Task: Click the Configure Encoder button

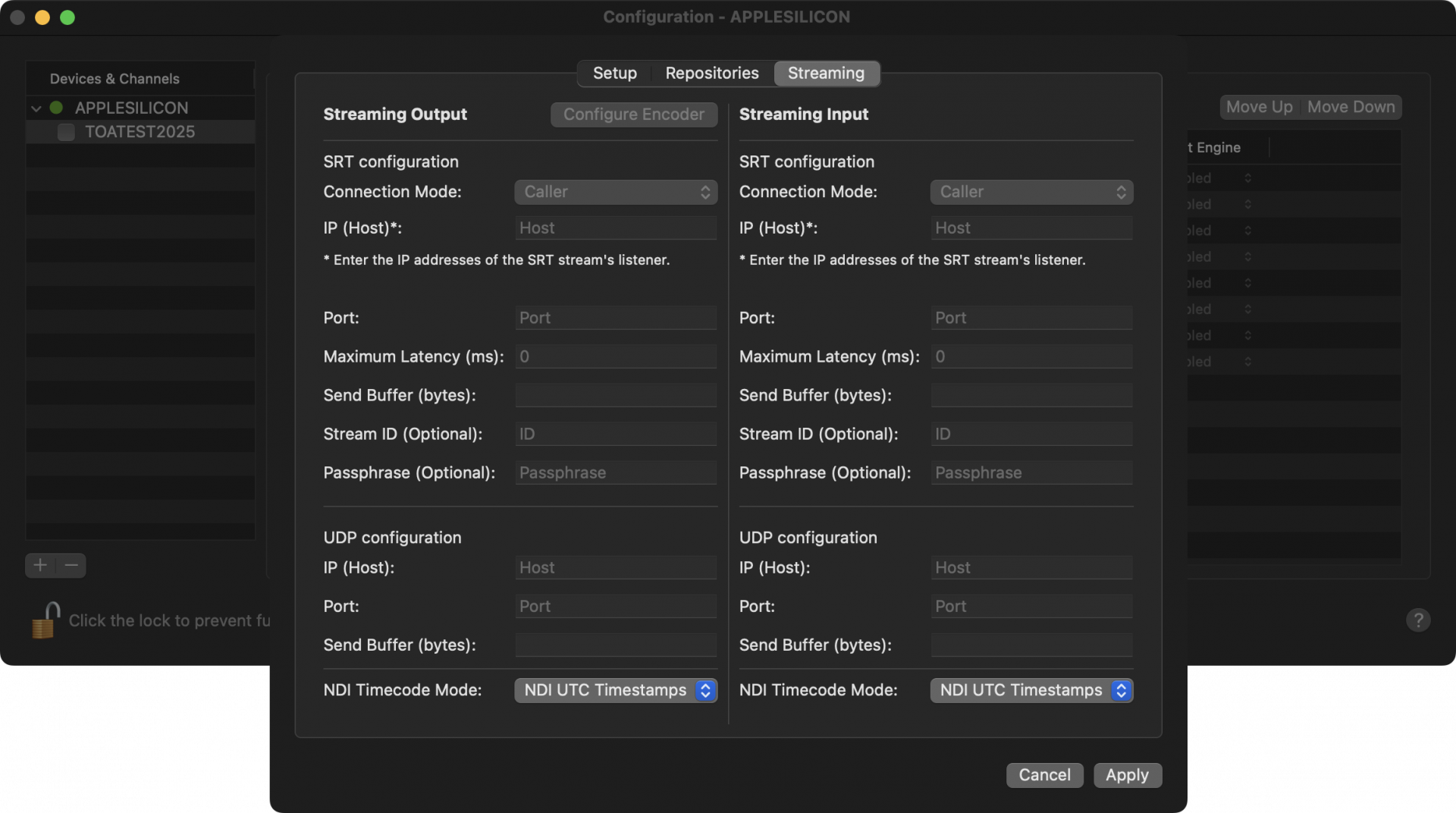Action: [x=633, y=115]
